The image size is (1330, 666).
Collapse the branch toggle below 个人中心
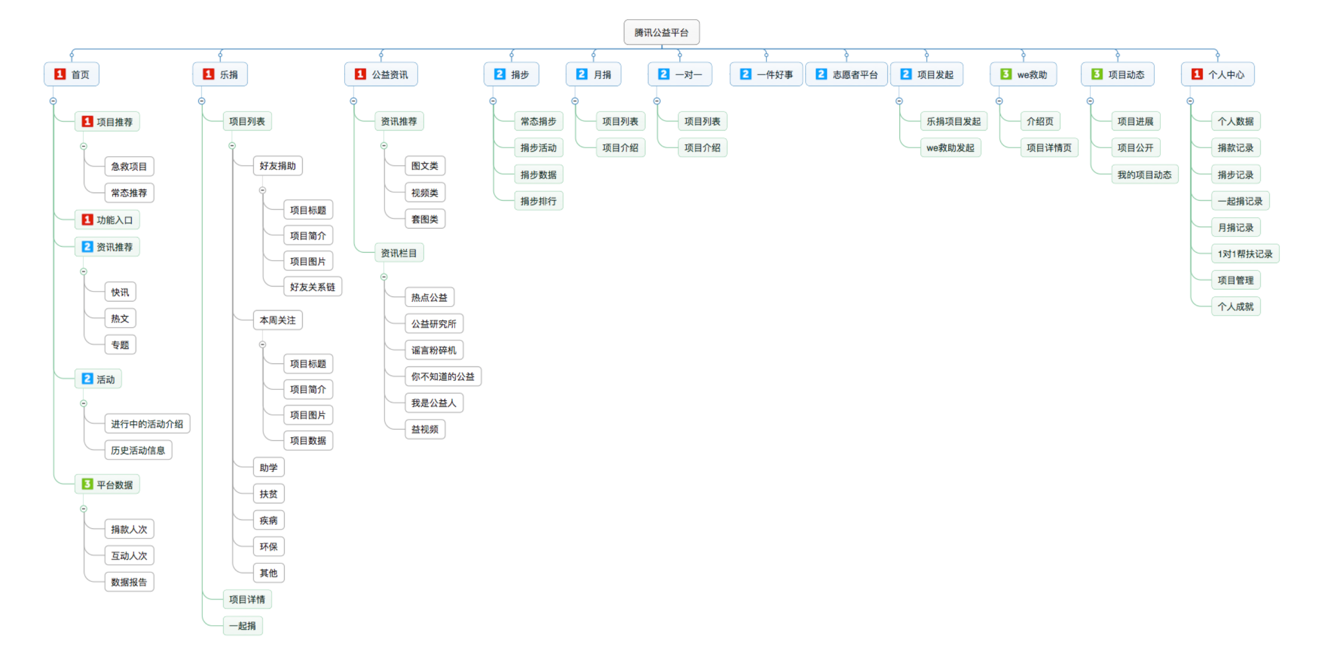point(1190,101)
